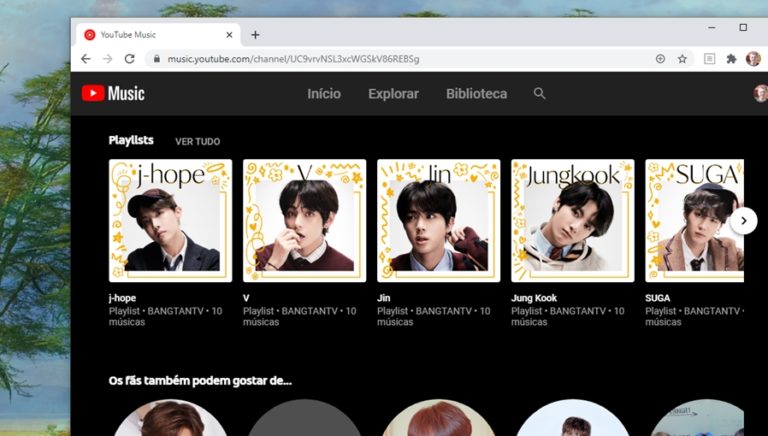
Task: Click the Jin playlist title
Action: (384, 298)
